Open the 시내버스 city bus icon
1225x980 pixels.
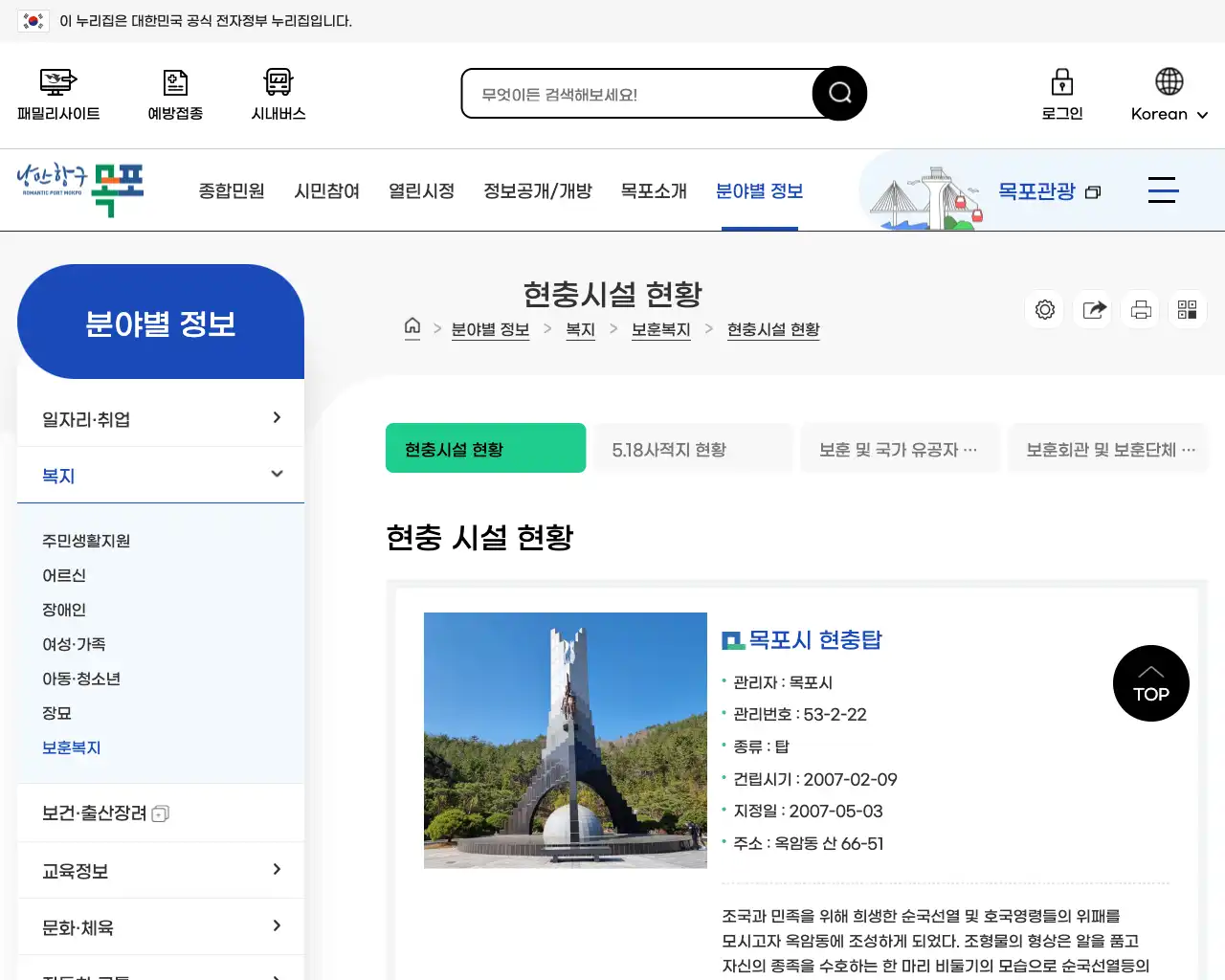[x=277, y=93]
